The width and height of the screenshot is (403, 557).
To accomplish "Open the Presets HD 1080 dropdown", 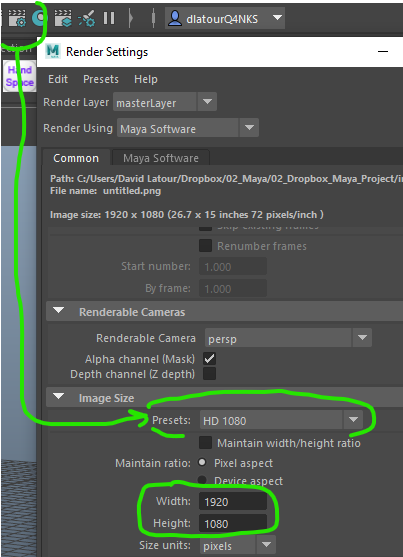I will pos(281,420).
